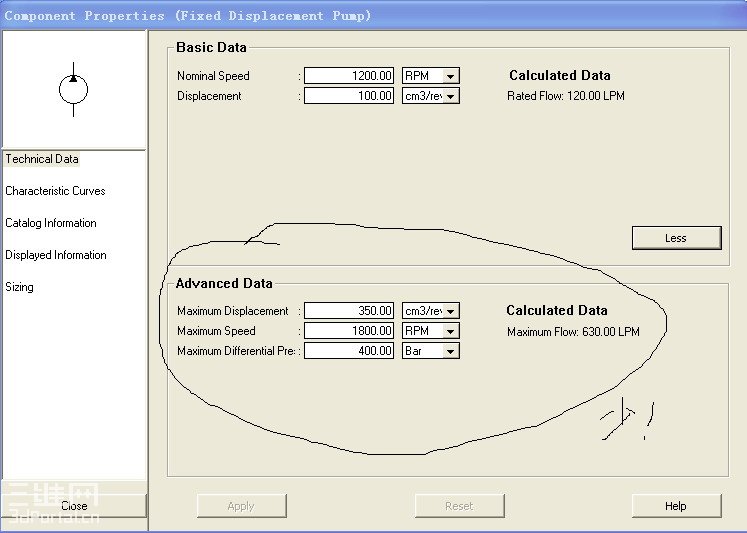Open the Technical Data section
The width and height of the screenshot is (747, 533).
[x=42, y=159]
